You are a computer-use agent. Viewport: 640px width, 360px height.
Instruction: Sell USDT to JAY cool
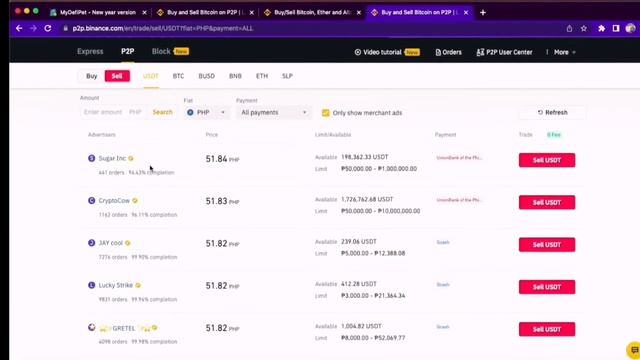click(x=547, y=245)
